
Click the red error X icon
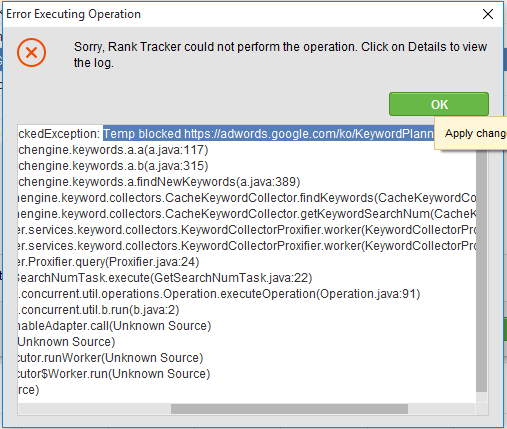click(x=32, y=52)
